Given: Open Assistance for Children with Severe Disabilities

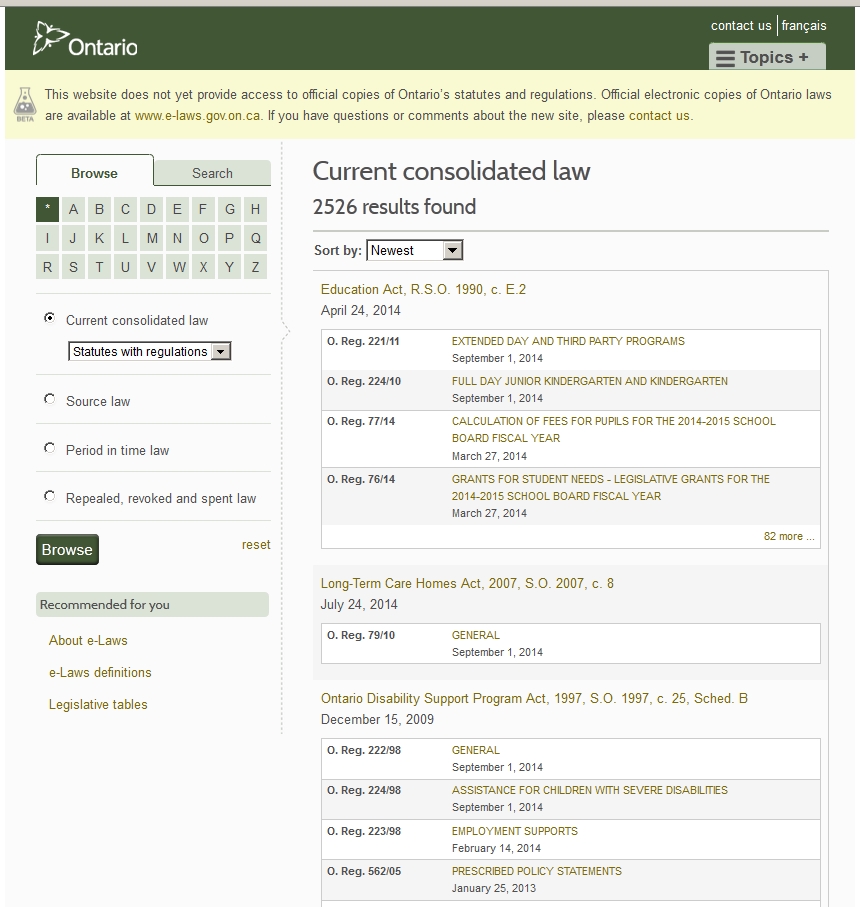Looking at the screenshot, I should click(x=589, y=790).
